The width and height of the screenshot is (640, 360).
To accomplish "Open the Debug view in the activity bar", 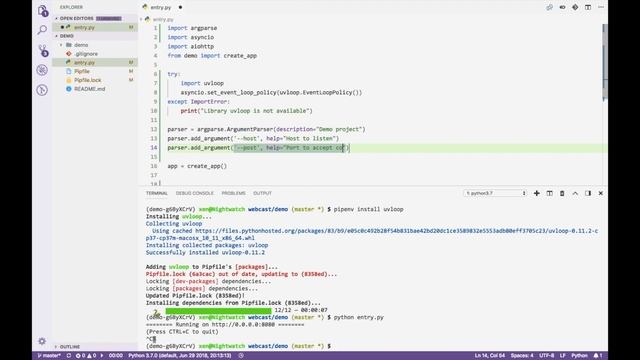I will [42, 70].
